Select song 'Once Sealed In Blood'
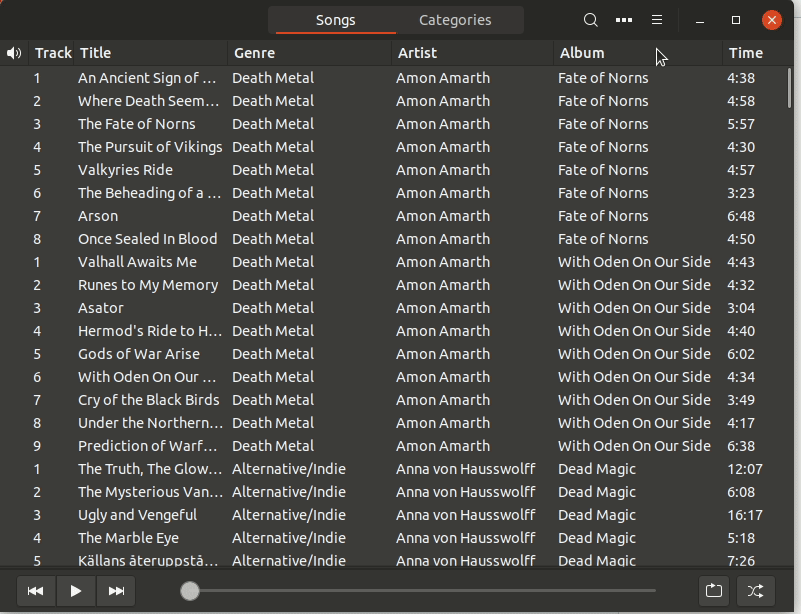 coord(148,239)
